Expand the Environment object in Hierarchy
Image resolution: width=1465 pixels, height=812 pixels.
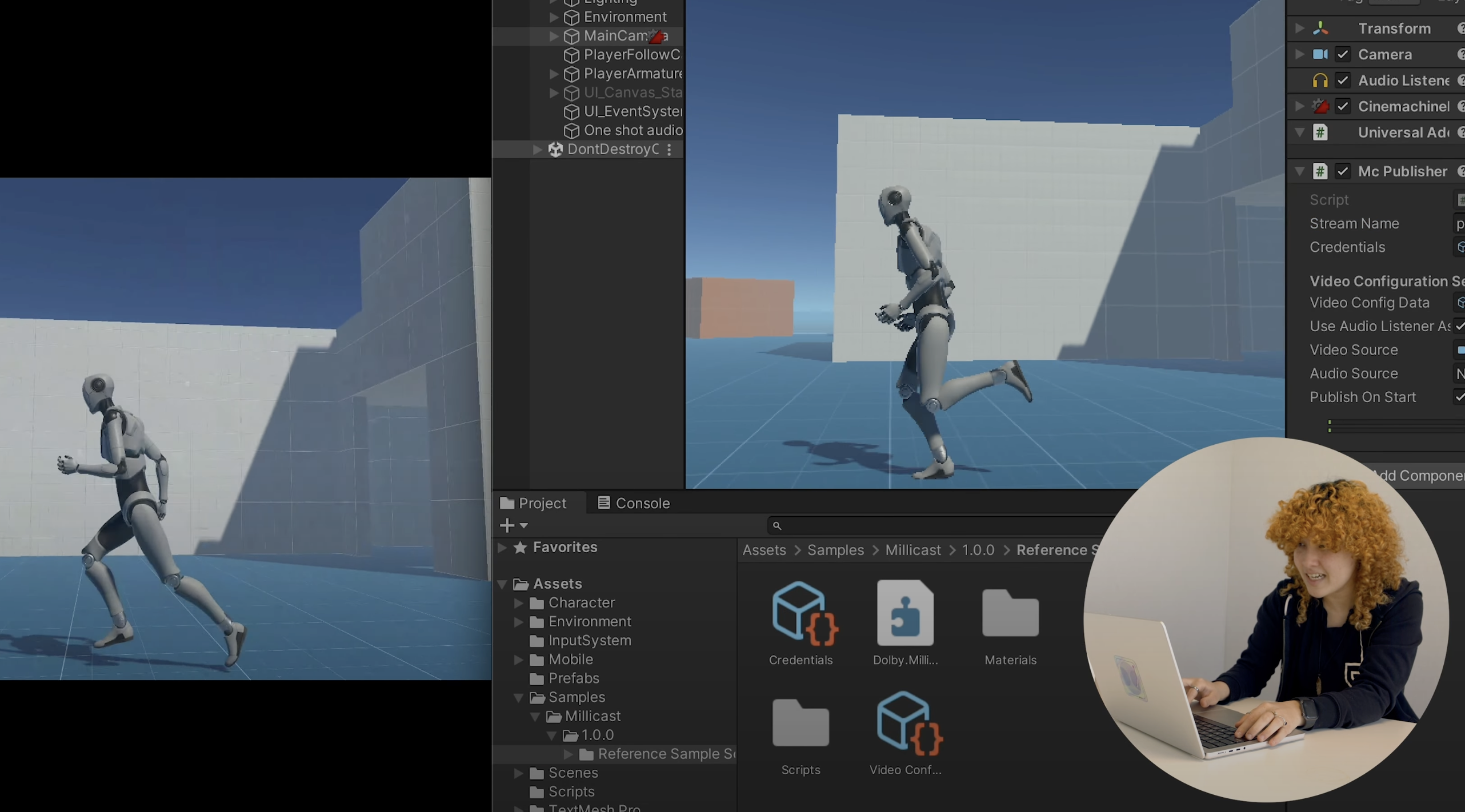pyautogui.click(x=553, y=17)
